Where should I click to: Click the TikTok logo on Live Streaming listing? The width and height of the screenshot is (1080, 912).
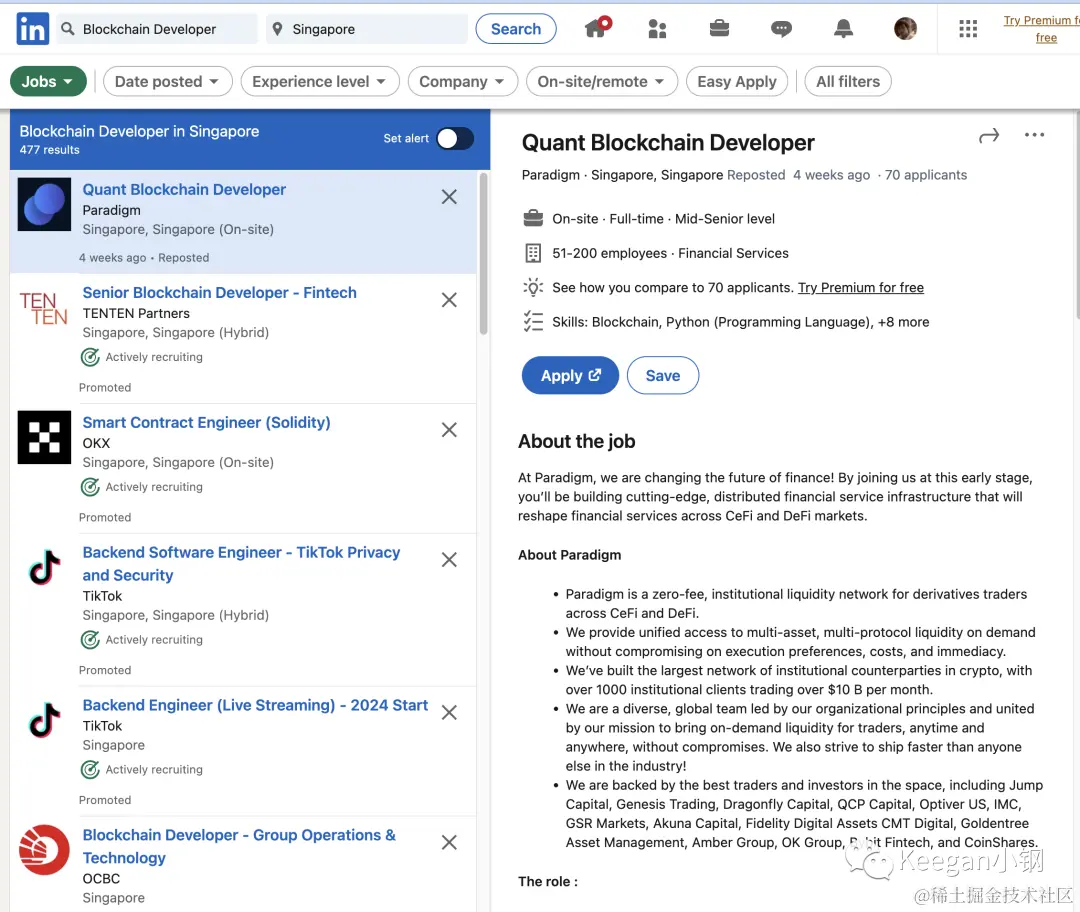point(44,721)
